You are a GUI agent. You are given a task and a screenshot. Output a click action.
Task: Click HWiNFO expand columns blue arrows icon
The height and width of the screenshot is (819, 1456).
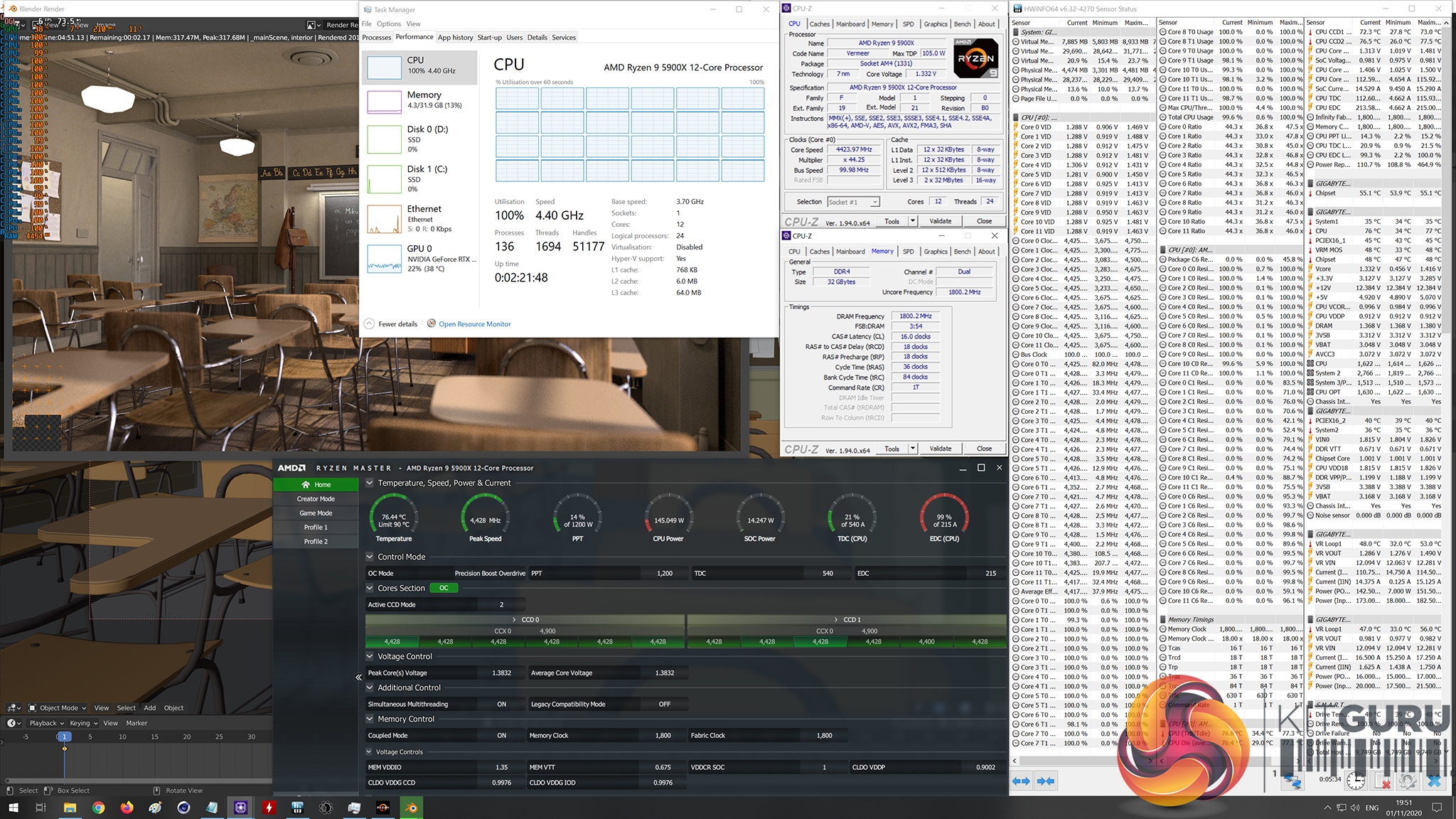pyautogui.click(x=1021, y=781)
